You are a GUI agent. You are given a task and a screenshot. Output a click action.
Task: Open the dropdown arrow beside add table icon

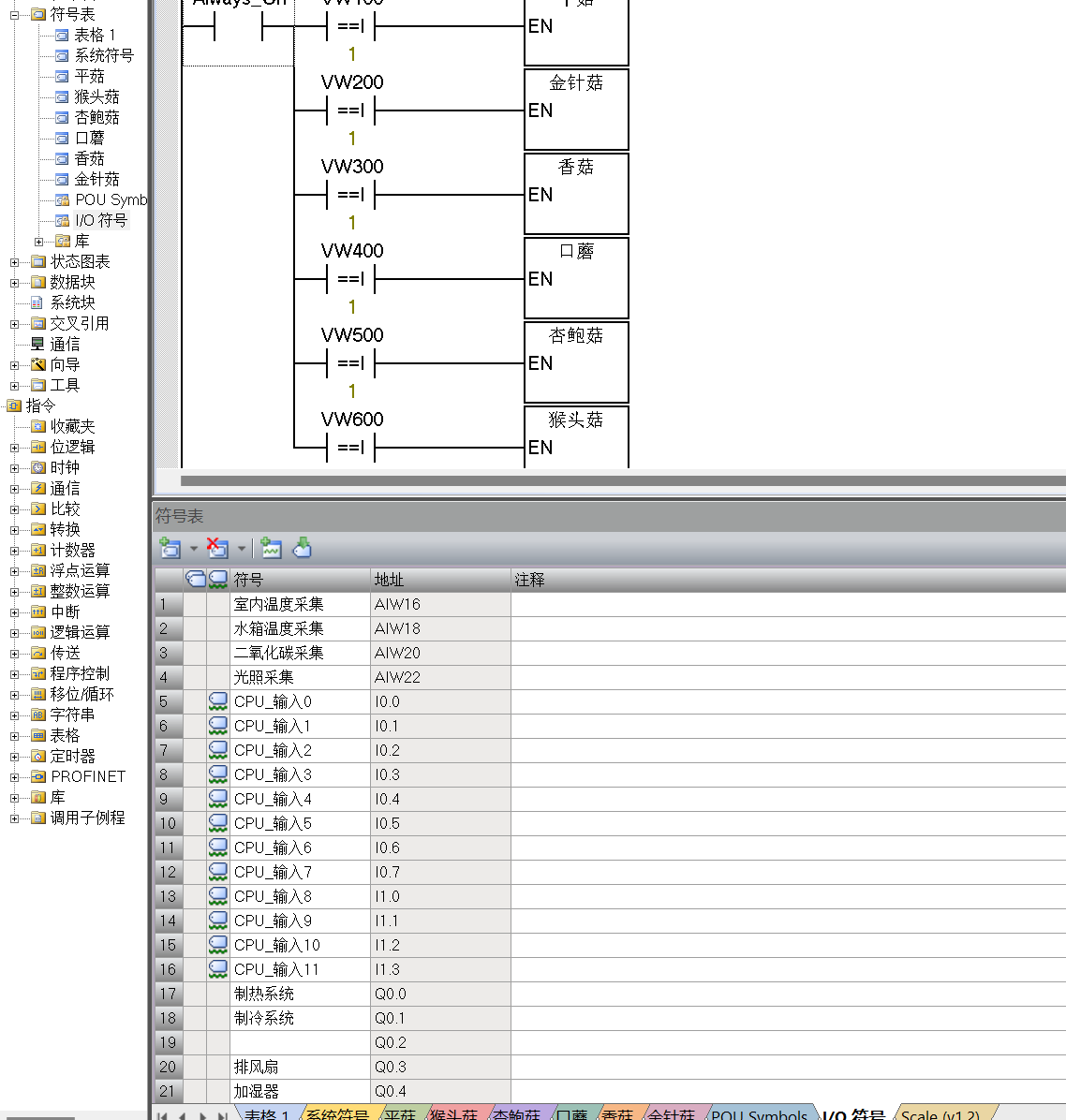coord(194,549)
